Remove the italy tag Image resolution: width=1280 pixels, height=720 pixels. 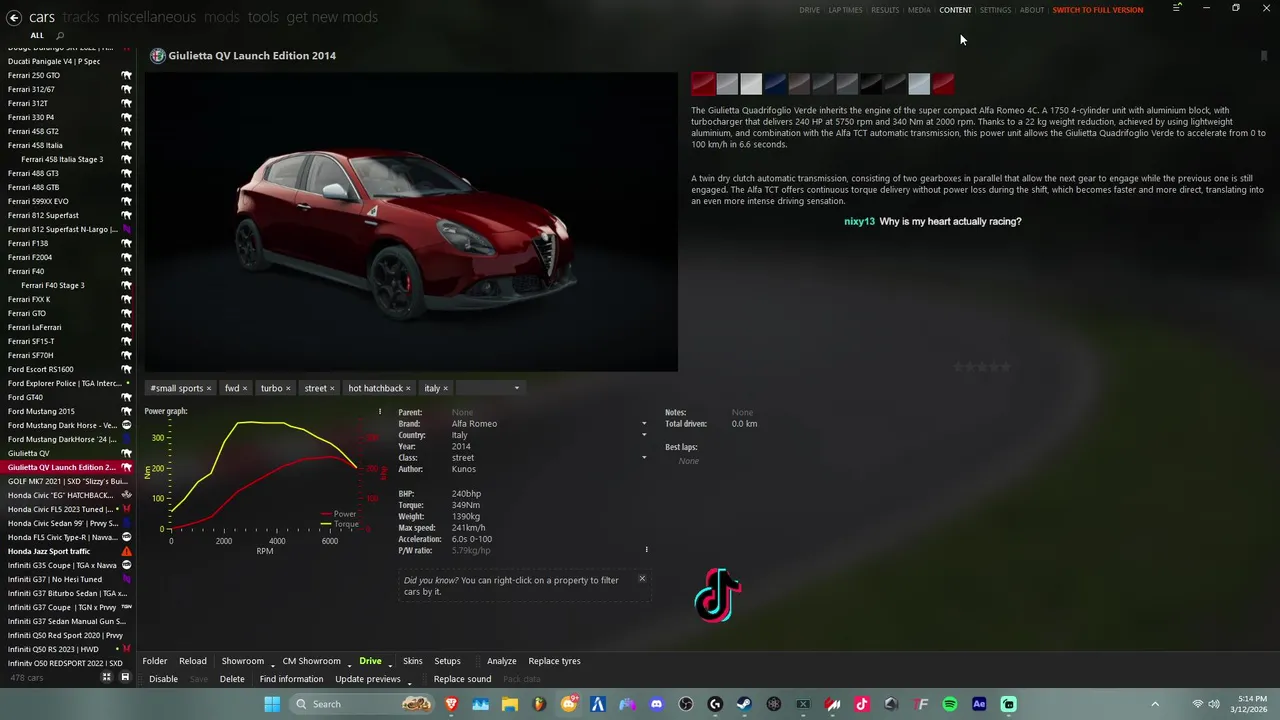point(445,389)
